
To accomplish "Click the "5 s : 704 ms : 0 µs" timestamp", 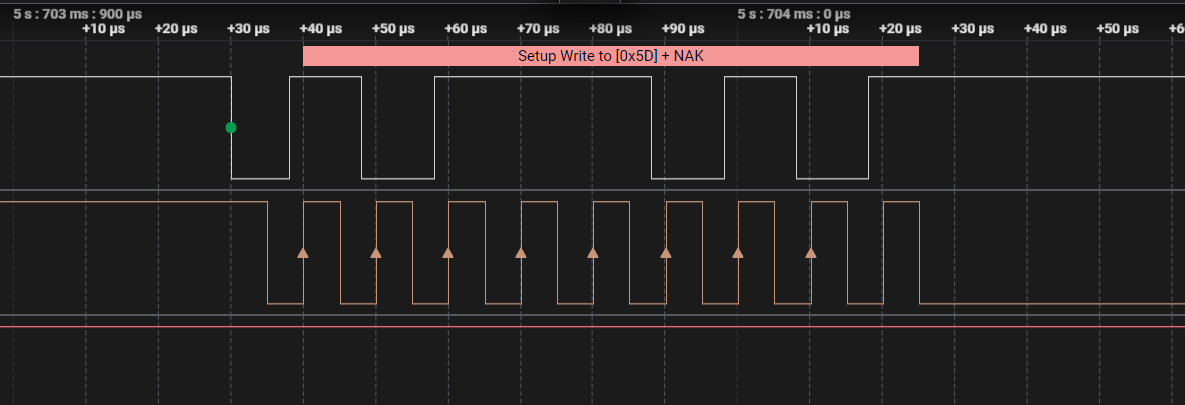I will 794,14.
